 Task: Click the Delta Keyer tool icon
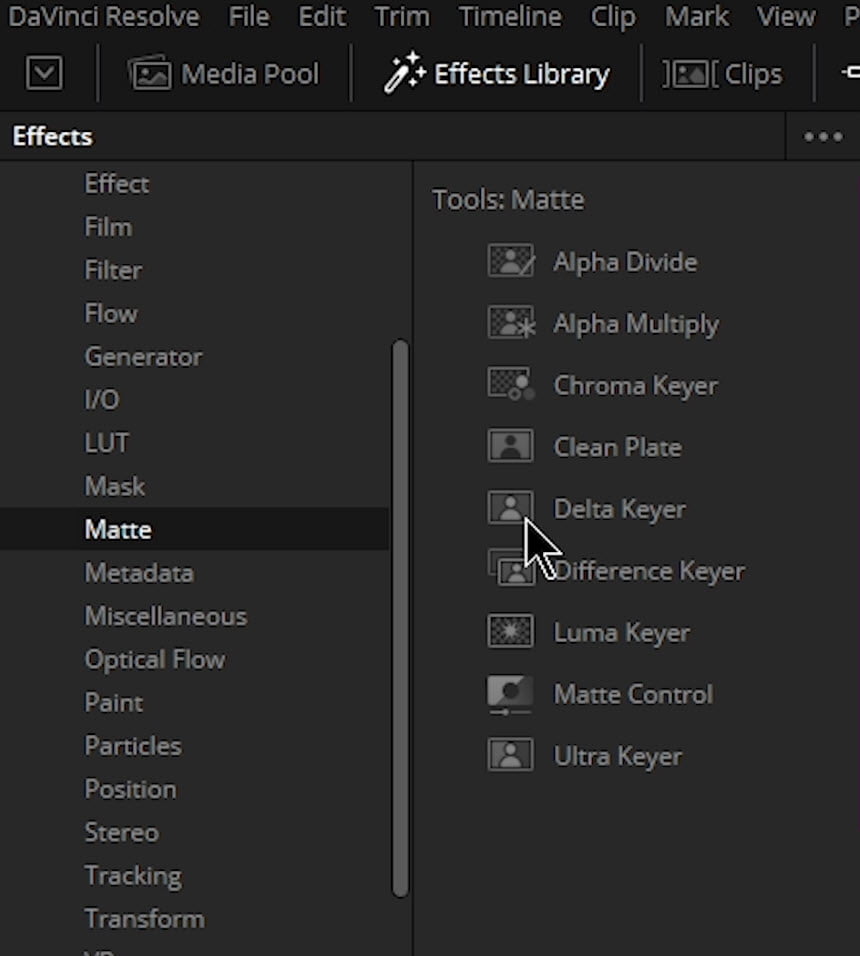pos(511,507)
